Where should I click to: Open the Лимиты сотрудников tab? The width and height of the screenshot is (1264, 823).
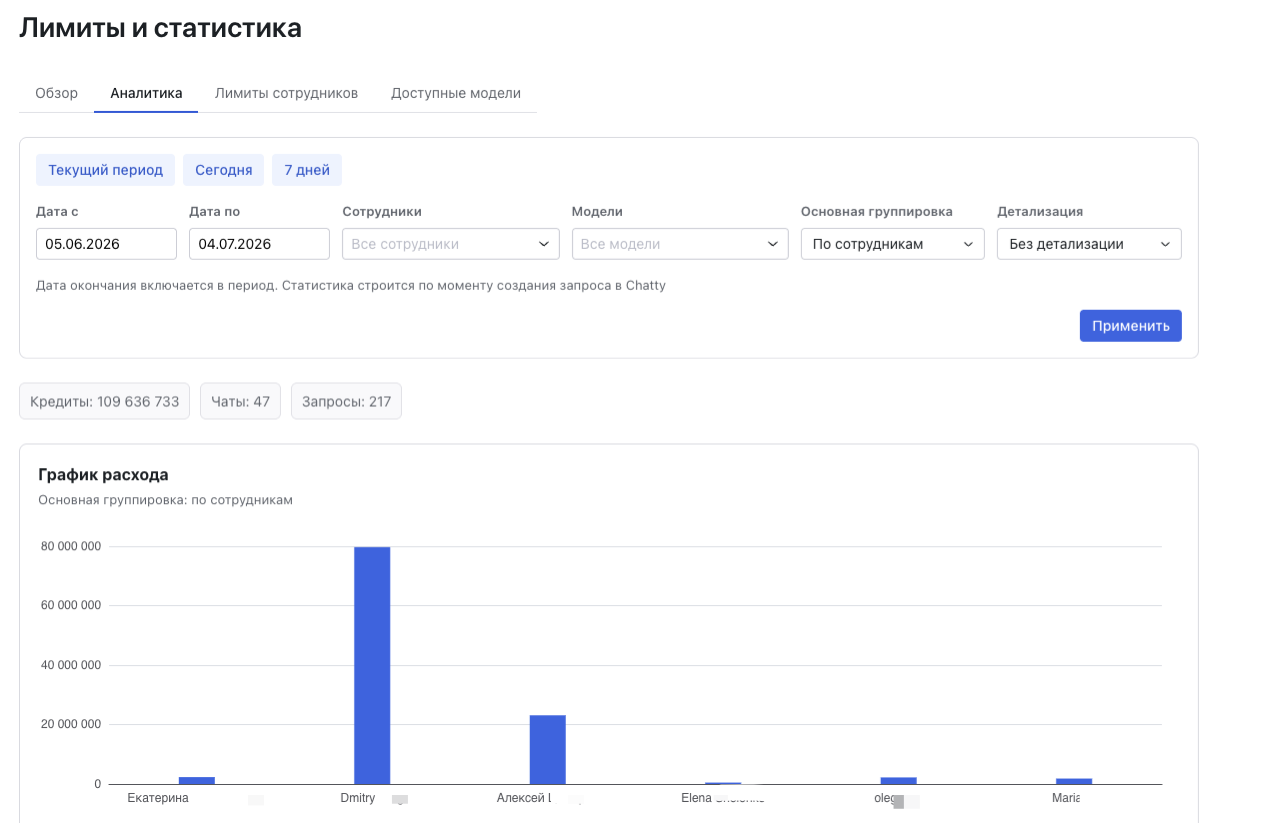286,93
